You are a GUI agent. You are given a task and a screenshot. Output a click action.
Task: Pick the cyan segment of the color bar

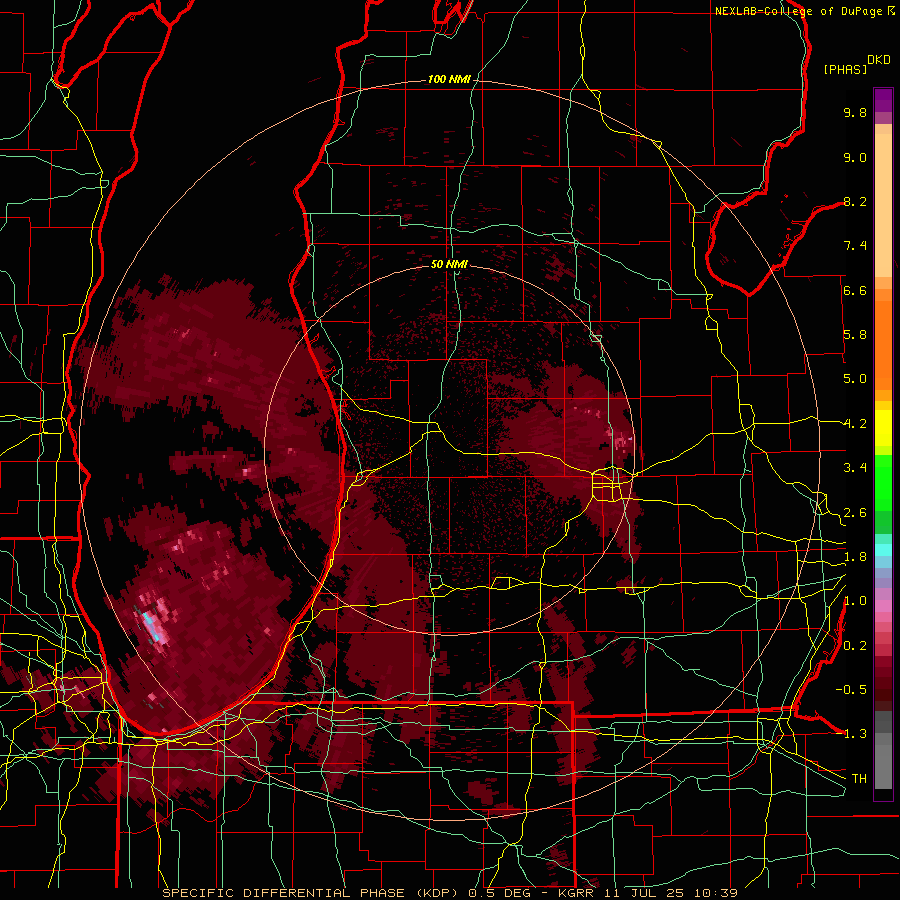(x=883, y=550)
